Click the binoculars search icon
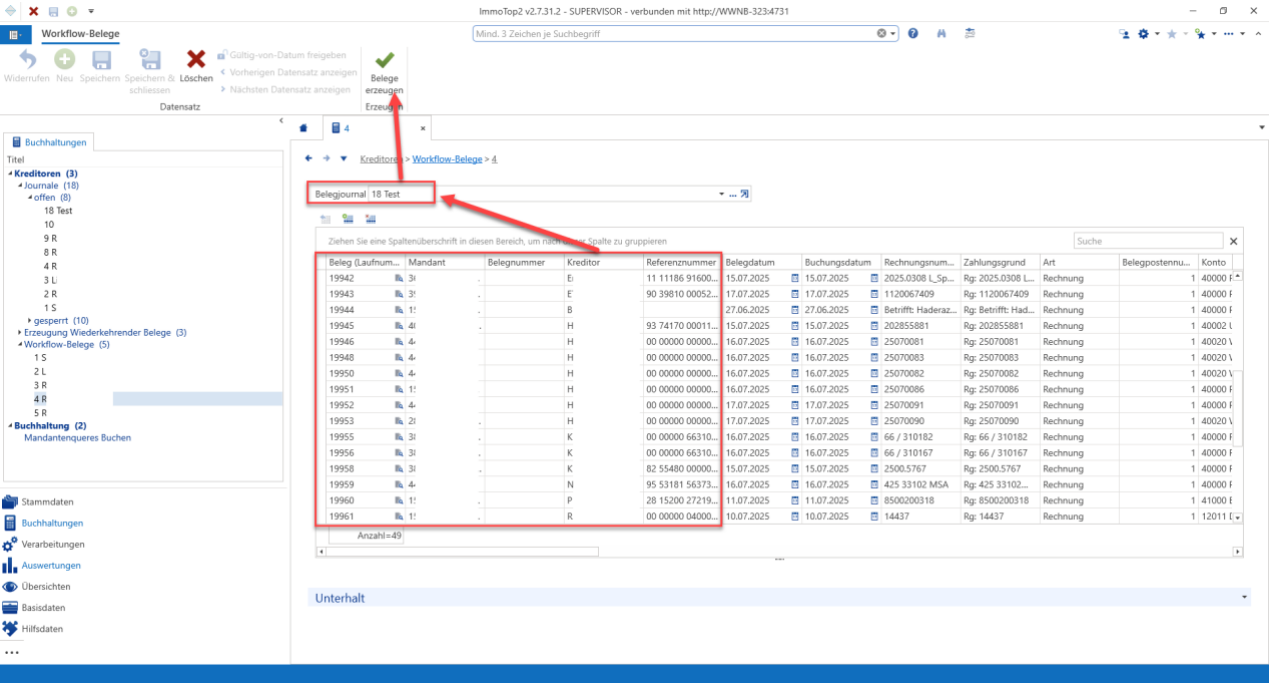1269x683 pixels. pos(941,33)
